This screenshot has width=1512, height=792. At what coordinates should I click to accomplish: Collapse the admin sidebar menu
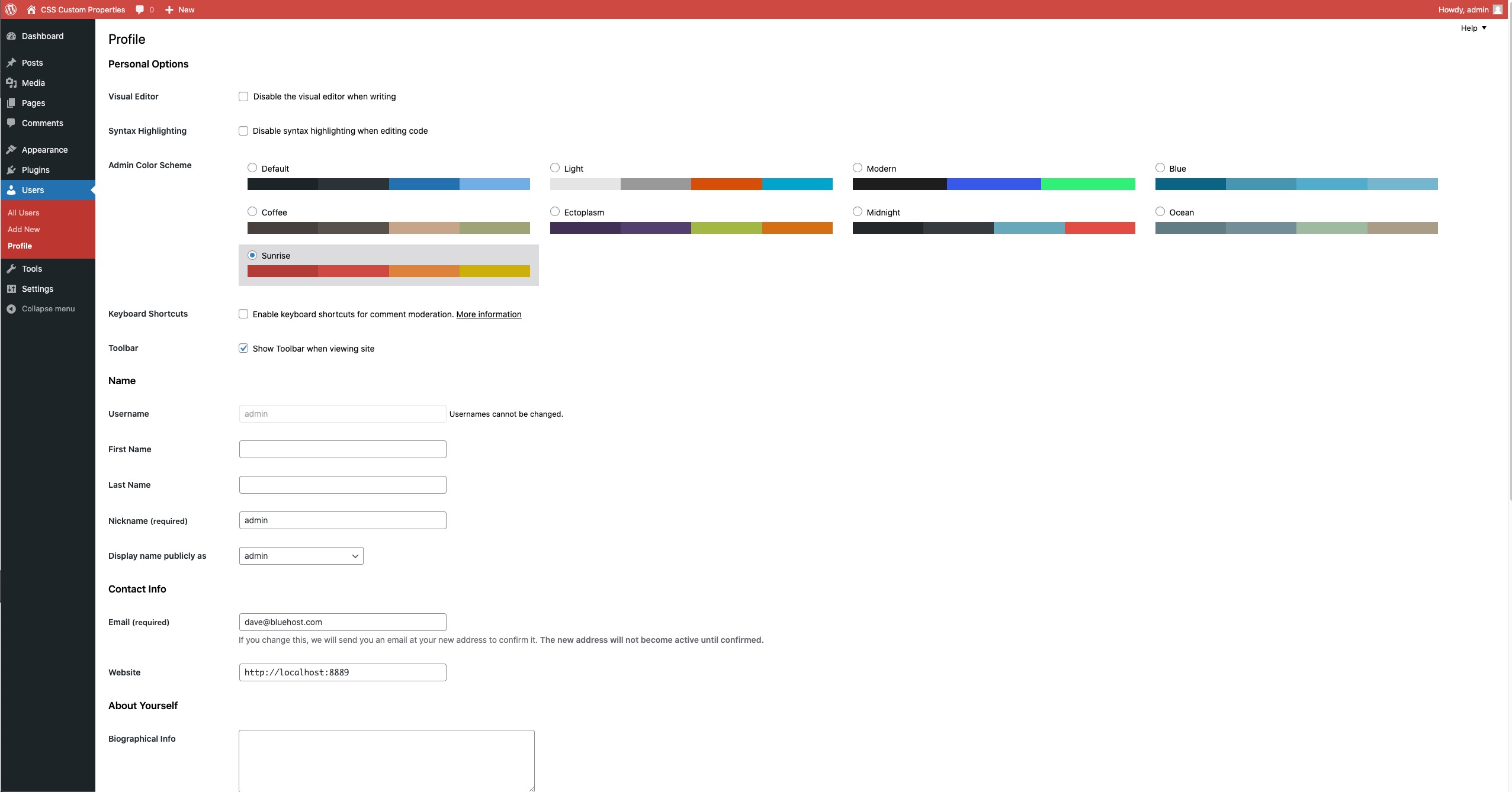pyautogui.click(x=47, y=308)
